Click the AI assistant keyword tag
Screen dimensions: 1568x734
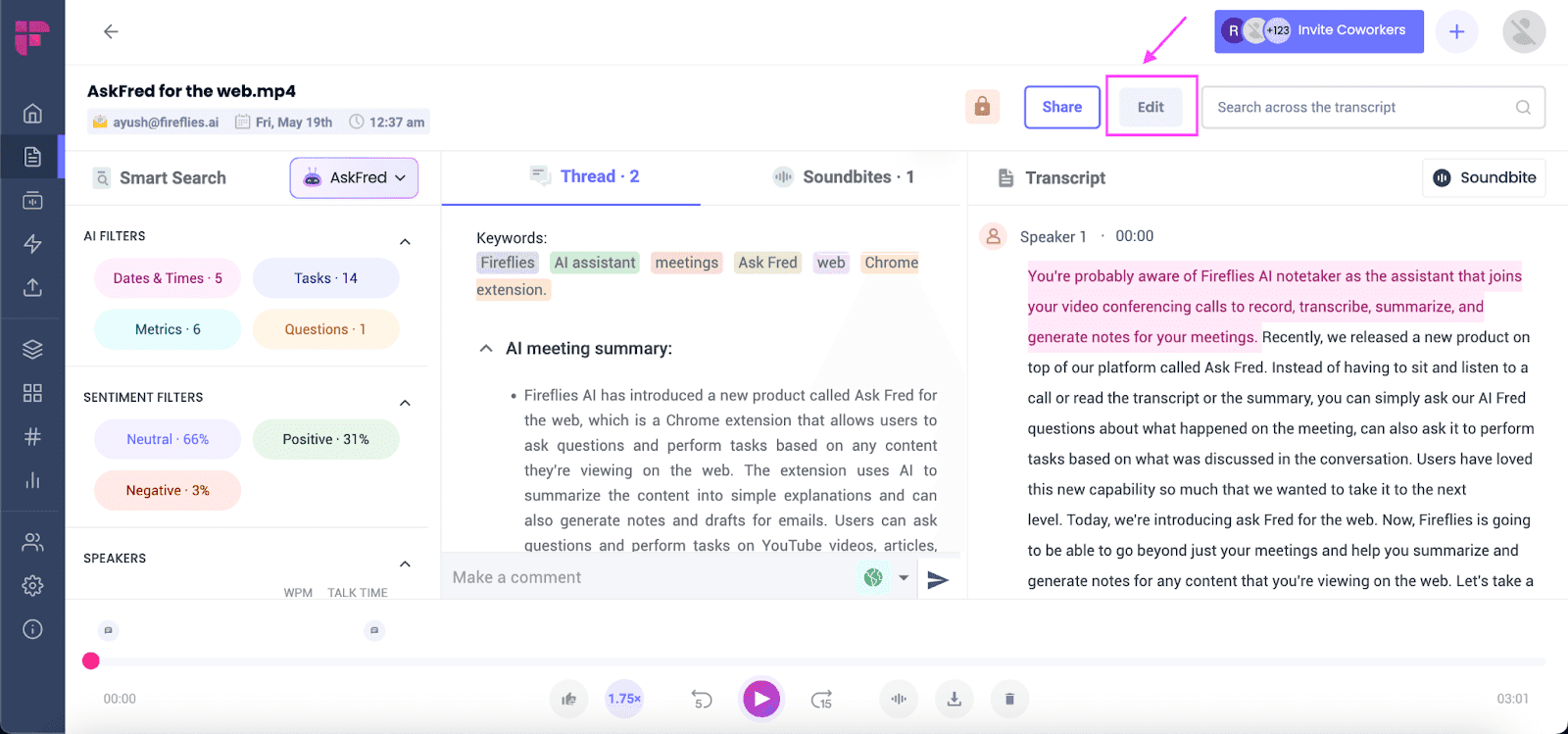(594, 263)
